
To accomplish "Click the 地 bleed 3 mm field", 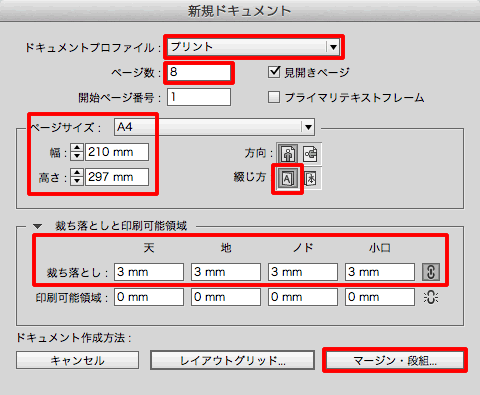I will click(x=226, y=272).
